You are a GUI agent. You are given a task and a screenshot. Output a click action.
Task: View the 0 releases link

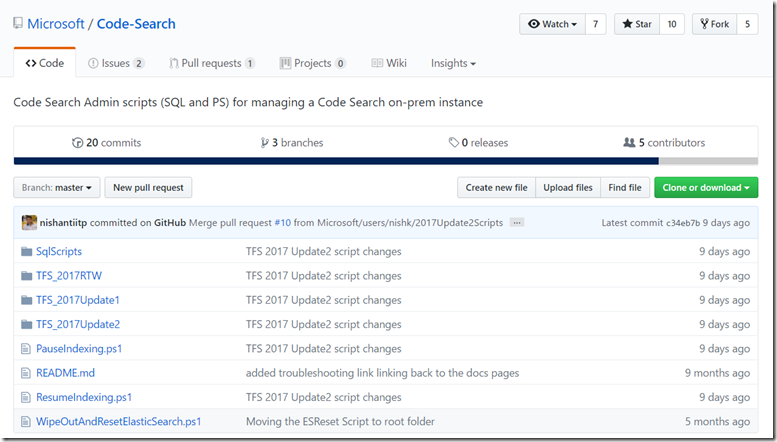tap(478, 143)
